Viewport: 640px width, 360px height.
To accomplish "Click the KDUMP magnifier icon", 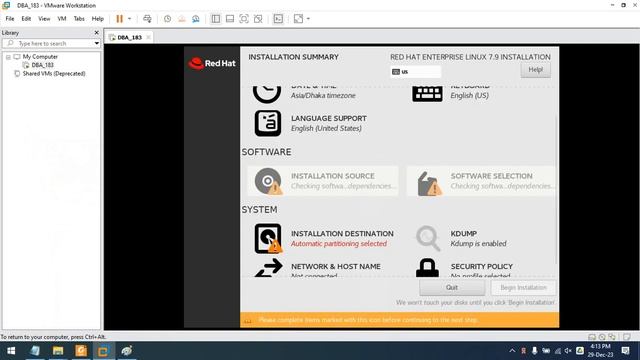I will click(x=428, y=238).
